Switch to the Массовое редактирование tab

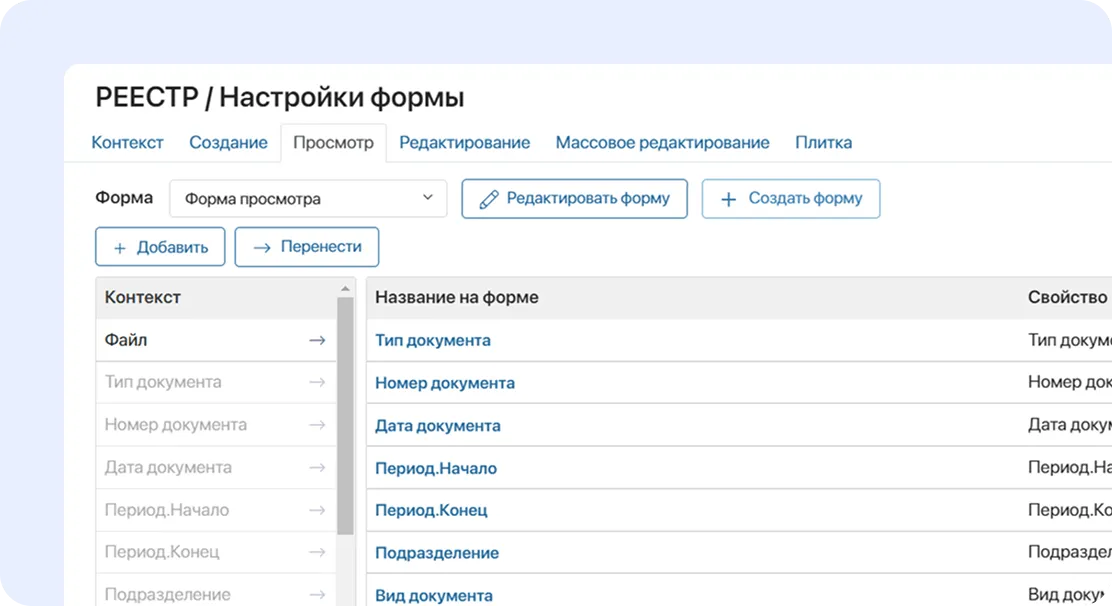point(662,142)
